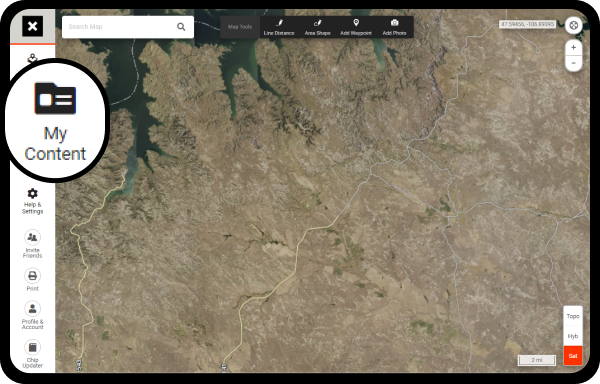The width and height of the screenshot is (600, 384).
Task: Zoom out with the minus button
Action: click(x=573, y=63)
